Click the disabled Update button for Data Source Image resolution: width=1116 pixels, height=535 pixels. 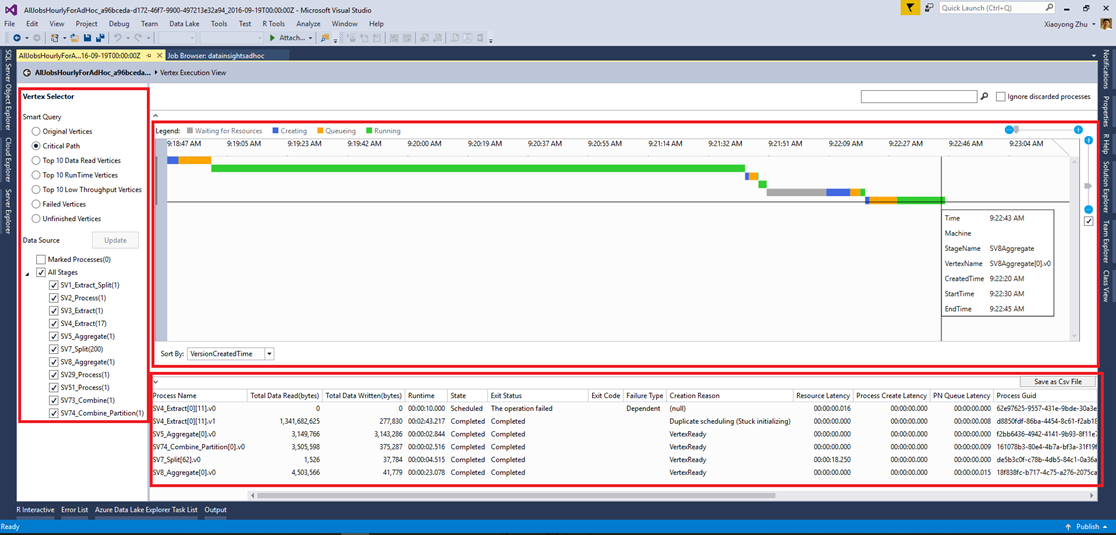[x=115, y=240]
